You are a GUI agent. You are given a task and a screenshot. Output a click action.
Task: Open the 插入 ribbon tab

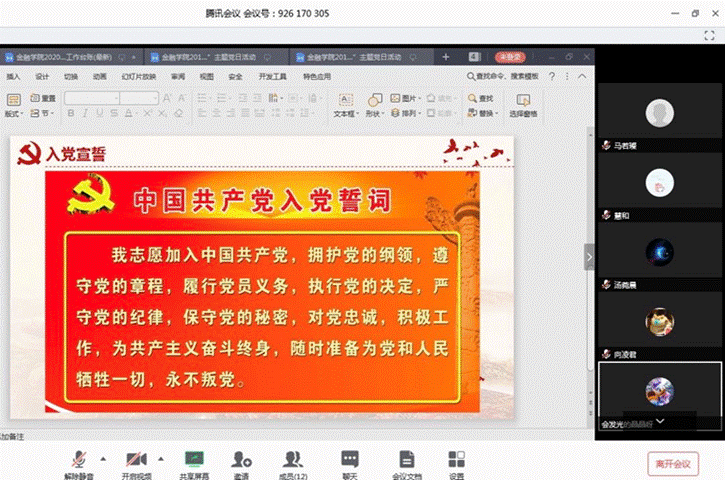pos(13,76)
